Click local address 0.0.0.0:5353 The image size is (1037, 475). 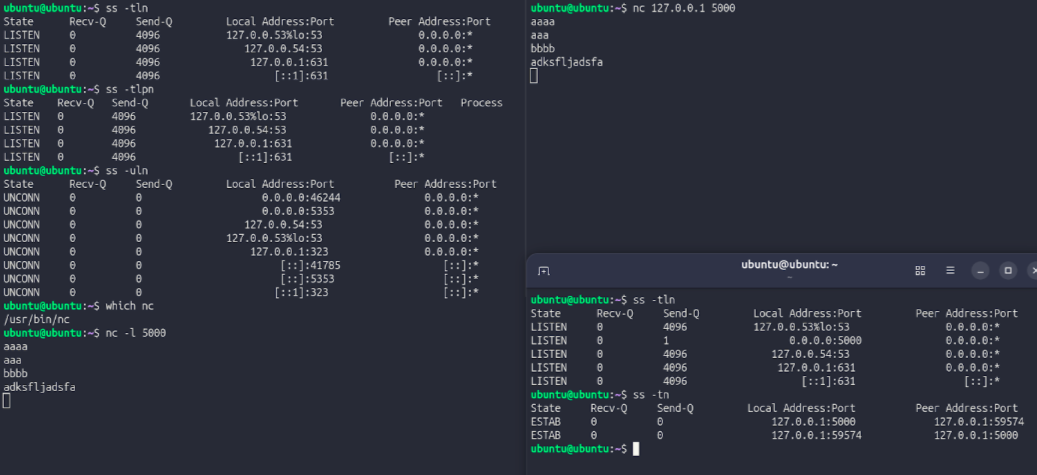(x=298, y=211)
